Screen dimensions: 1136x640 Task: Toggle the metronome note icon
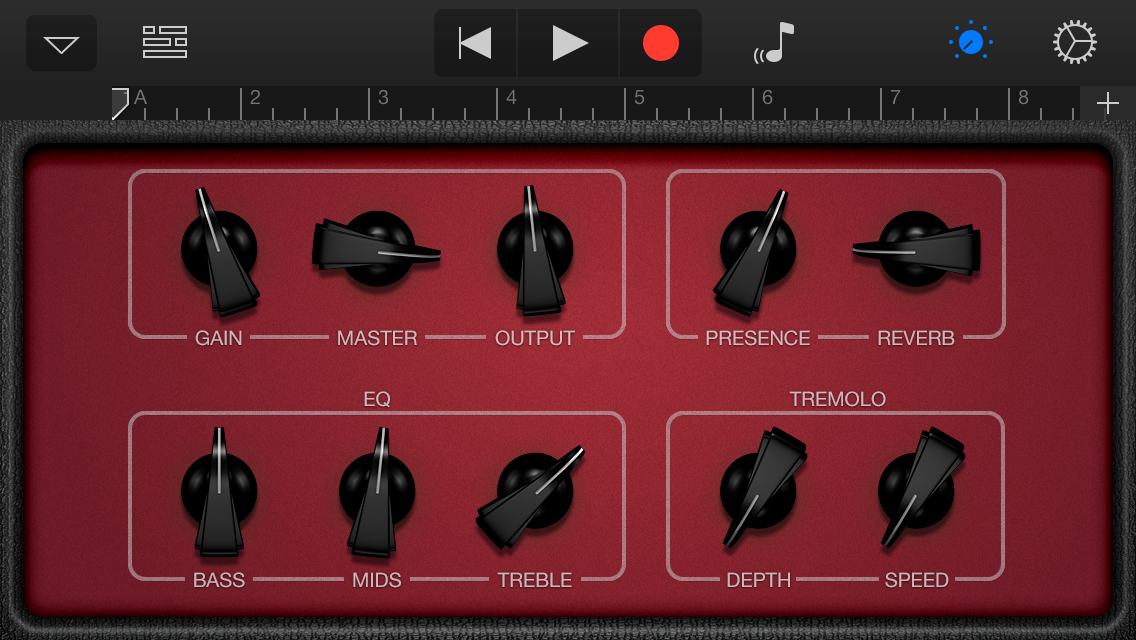(774, 42)
